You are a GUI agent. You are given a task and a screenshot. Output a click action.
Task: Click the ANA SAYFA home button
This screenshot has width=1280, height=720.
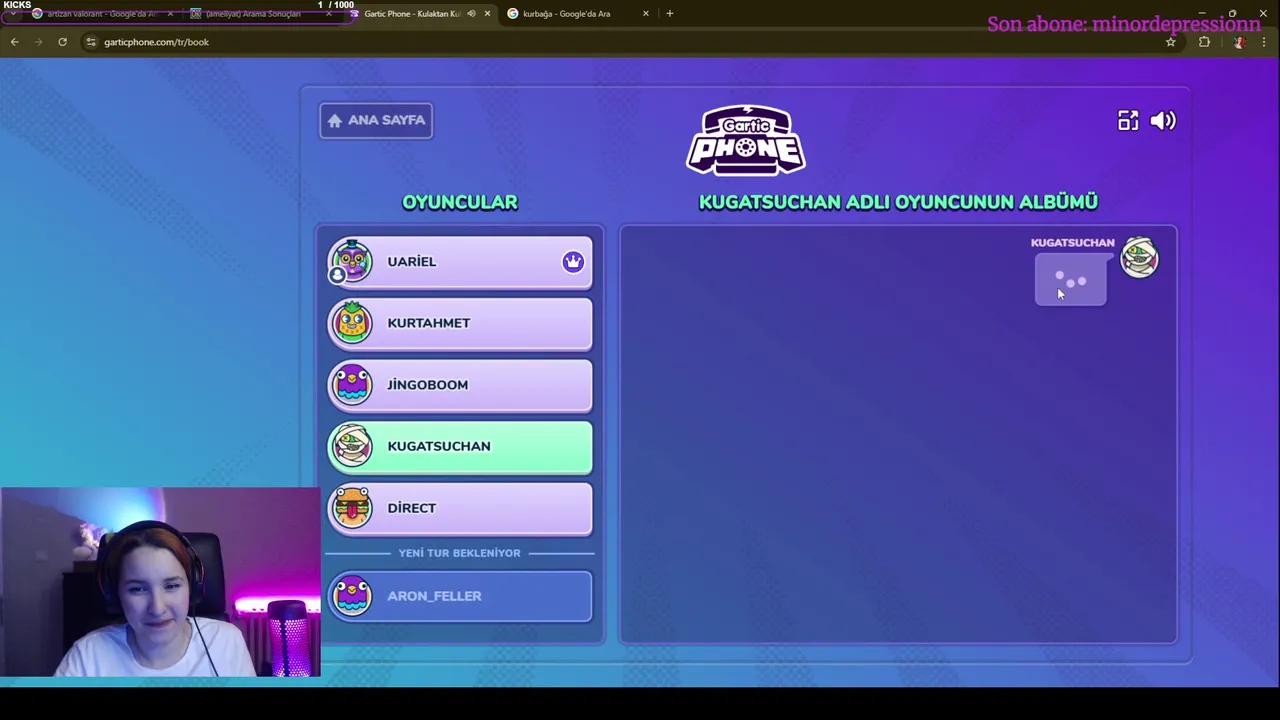[376, 120]
